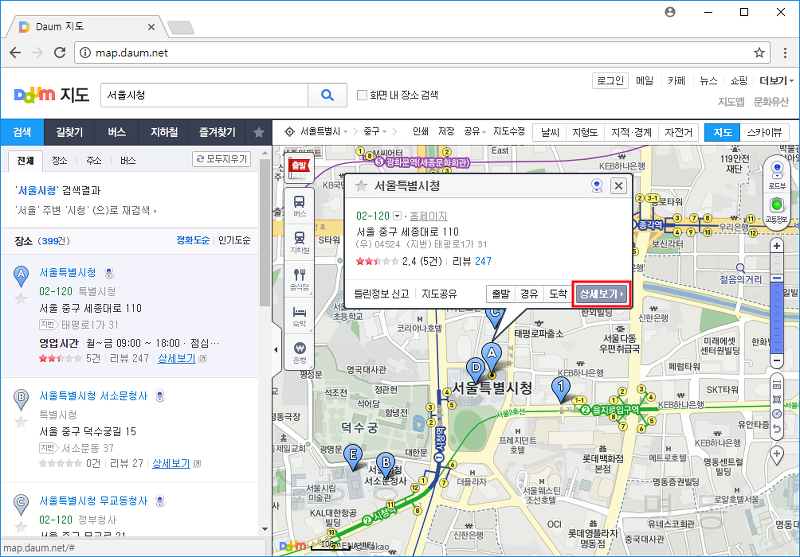Click numbered marker 1 on the map
This screenshot has height=557, width=800.
point(561,388)
